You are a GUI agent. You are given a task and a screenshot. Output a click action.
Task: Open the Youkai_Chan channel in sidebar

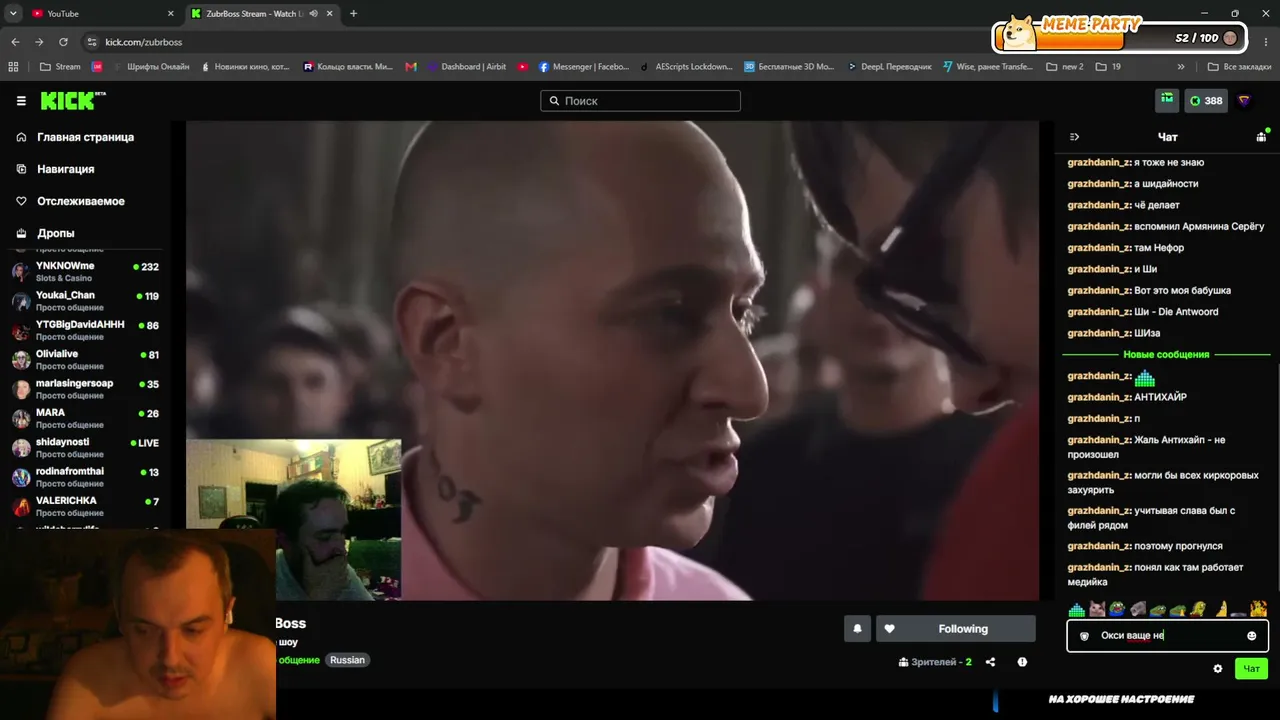pos(86,301)
